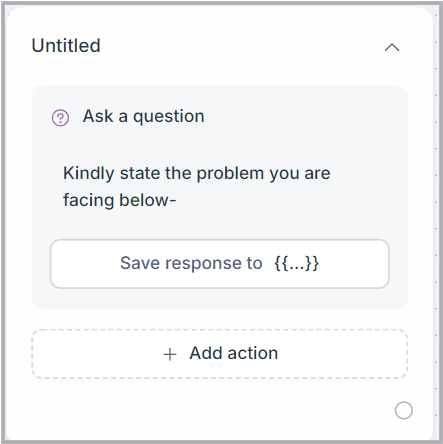This screenshot has height=444, width=443.
Task: Click the words facing below- in the question
Action: pos(119,200)
